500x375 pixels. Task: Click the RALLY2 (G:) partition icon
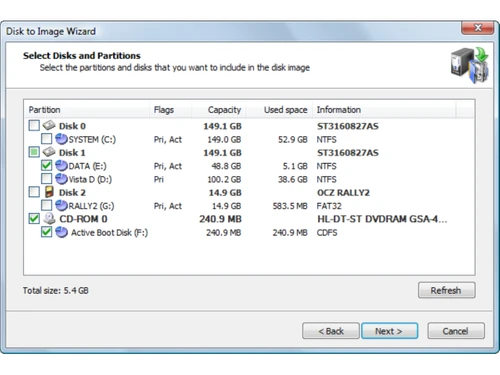[x=61, y=206]
